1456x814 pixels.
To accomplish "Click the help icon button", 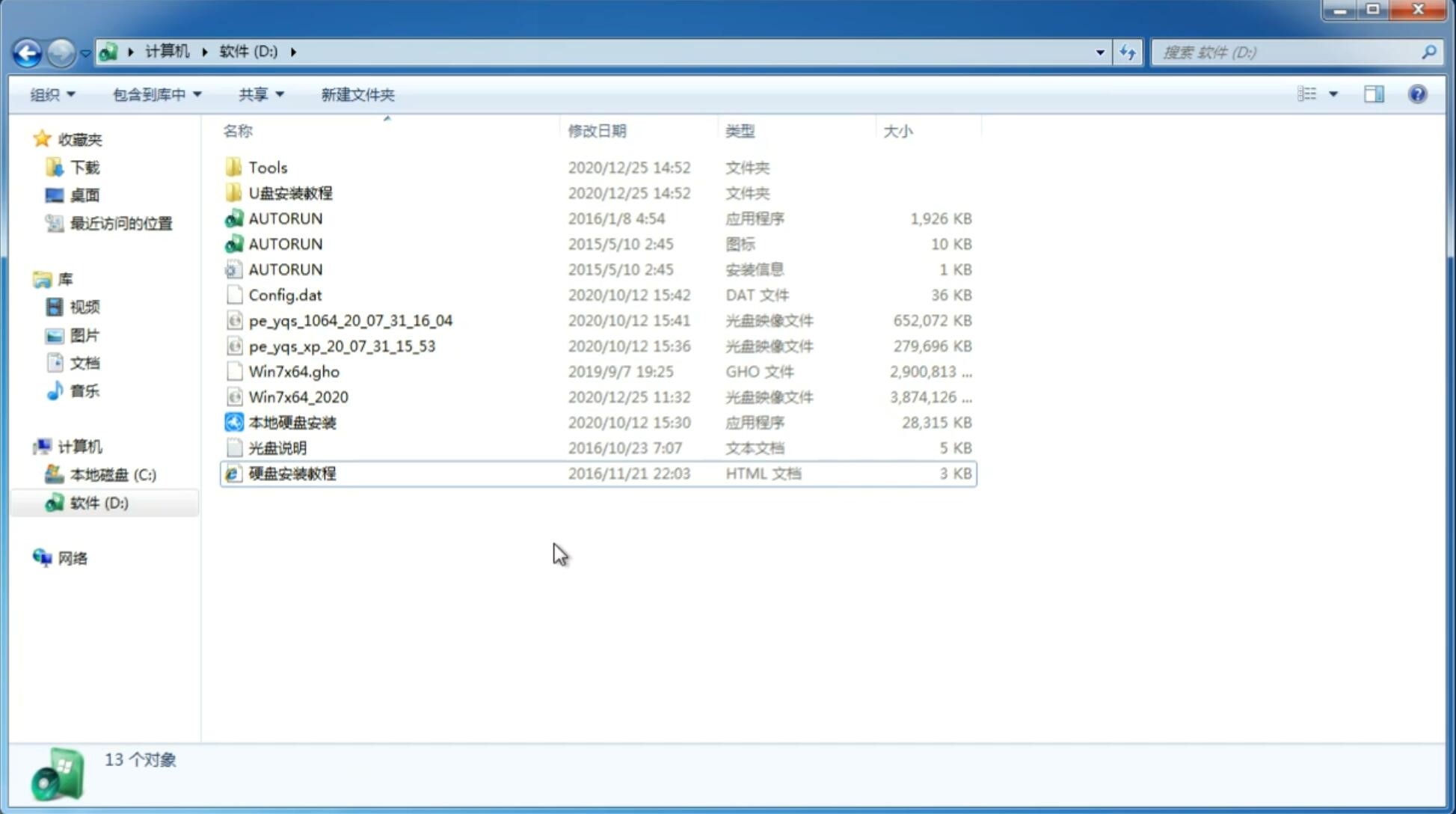I will 1418,94.
